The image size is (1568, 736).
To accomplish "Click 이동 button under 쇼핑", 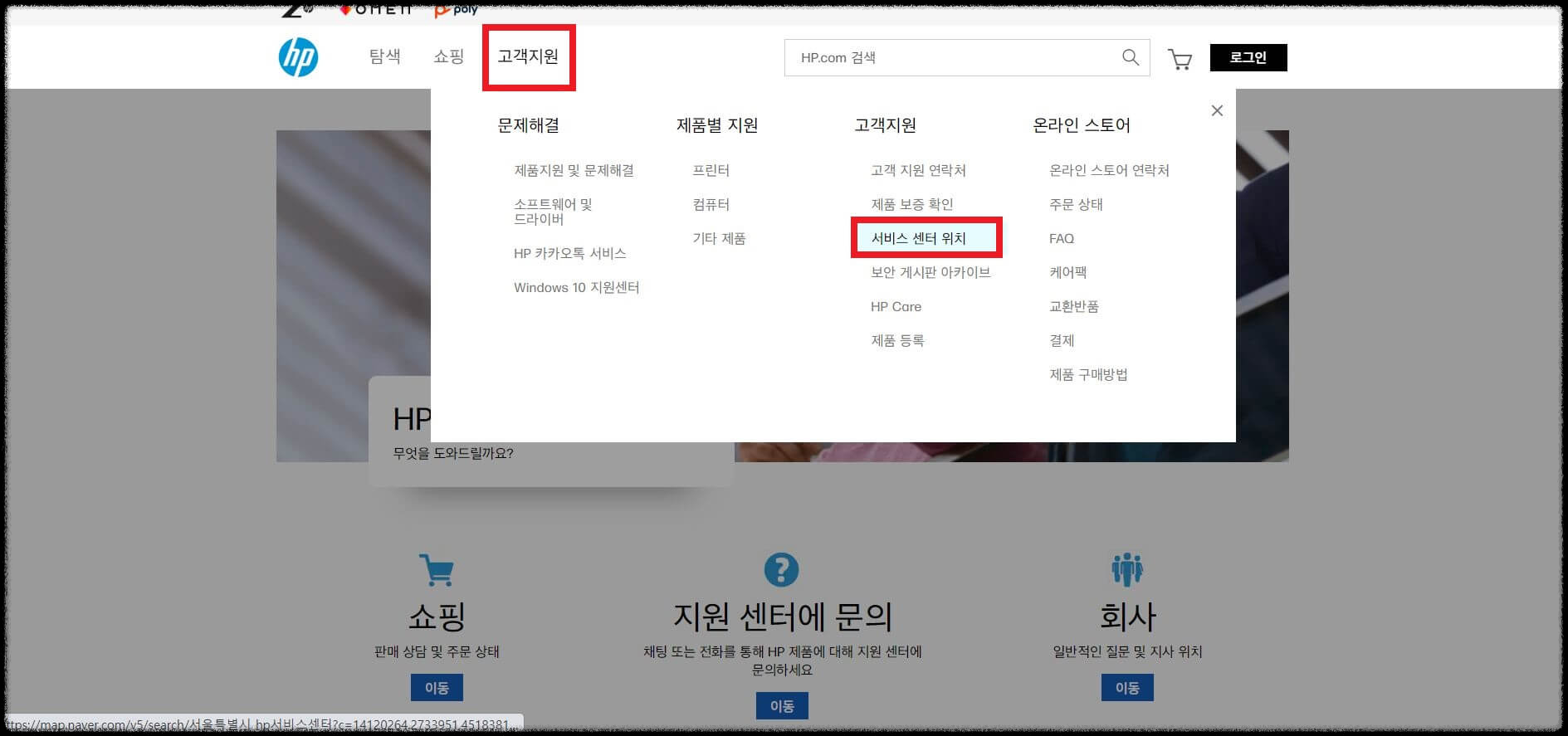I will click(x=437, y=688).
